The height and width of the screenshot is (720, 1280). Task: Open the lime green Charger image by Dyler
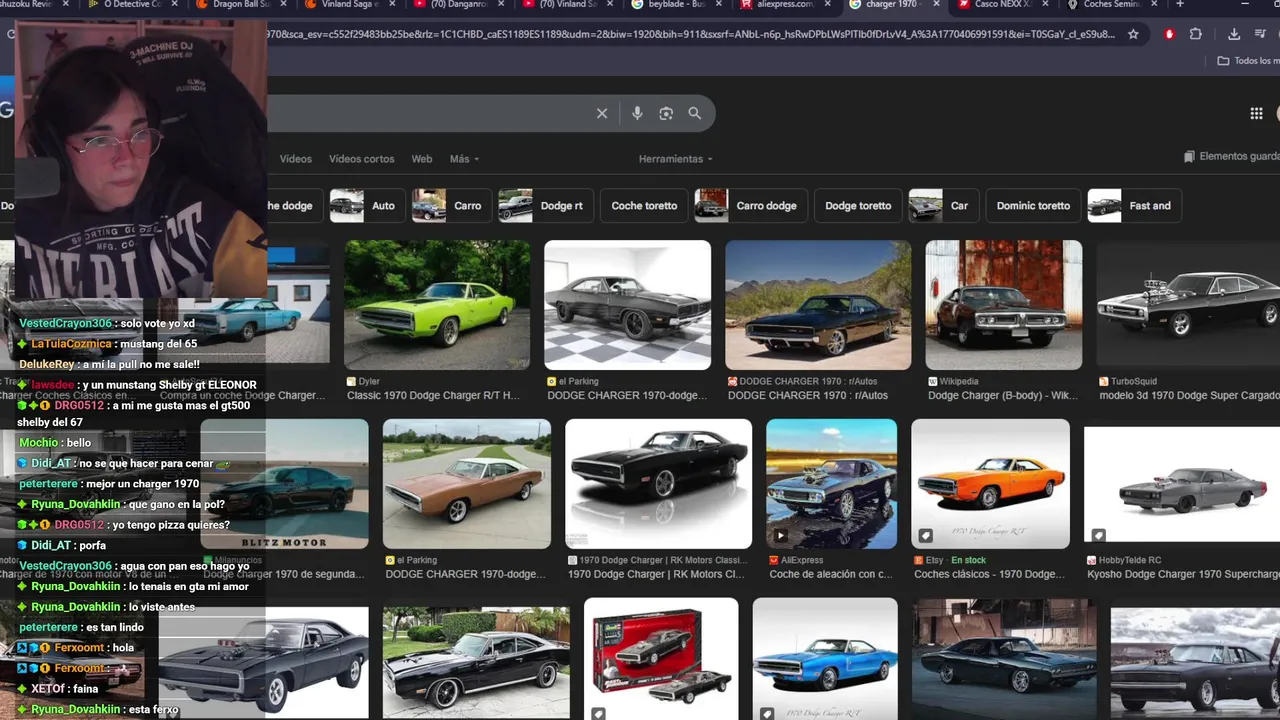[437, 305]
